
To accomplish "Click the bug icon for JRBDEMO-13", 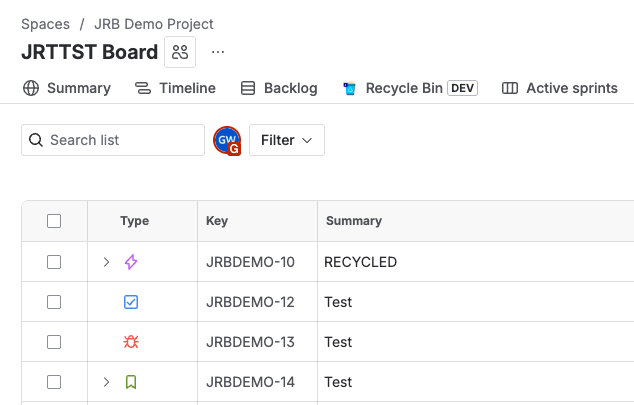I will coord(131,342).
